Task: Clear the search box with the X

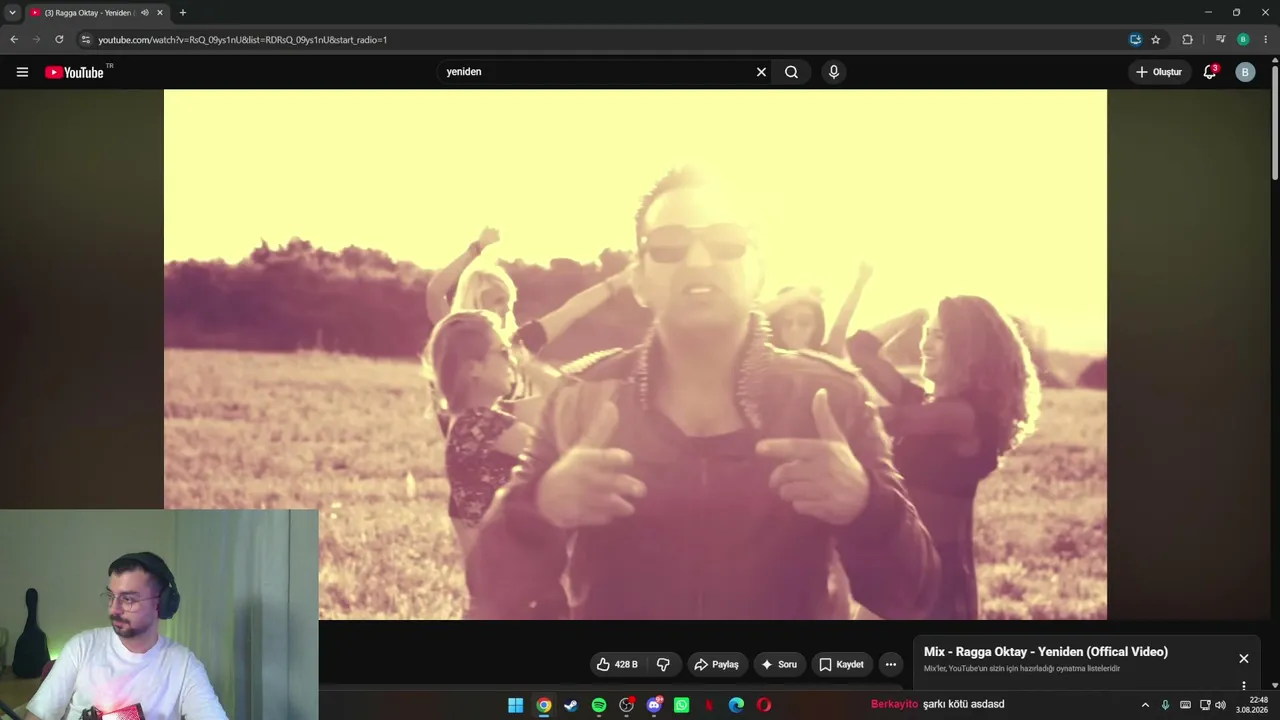Action: tap(761, 72)
